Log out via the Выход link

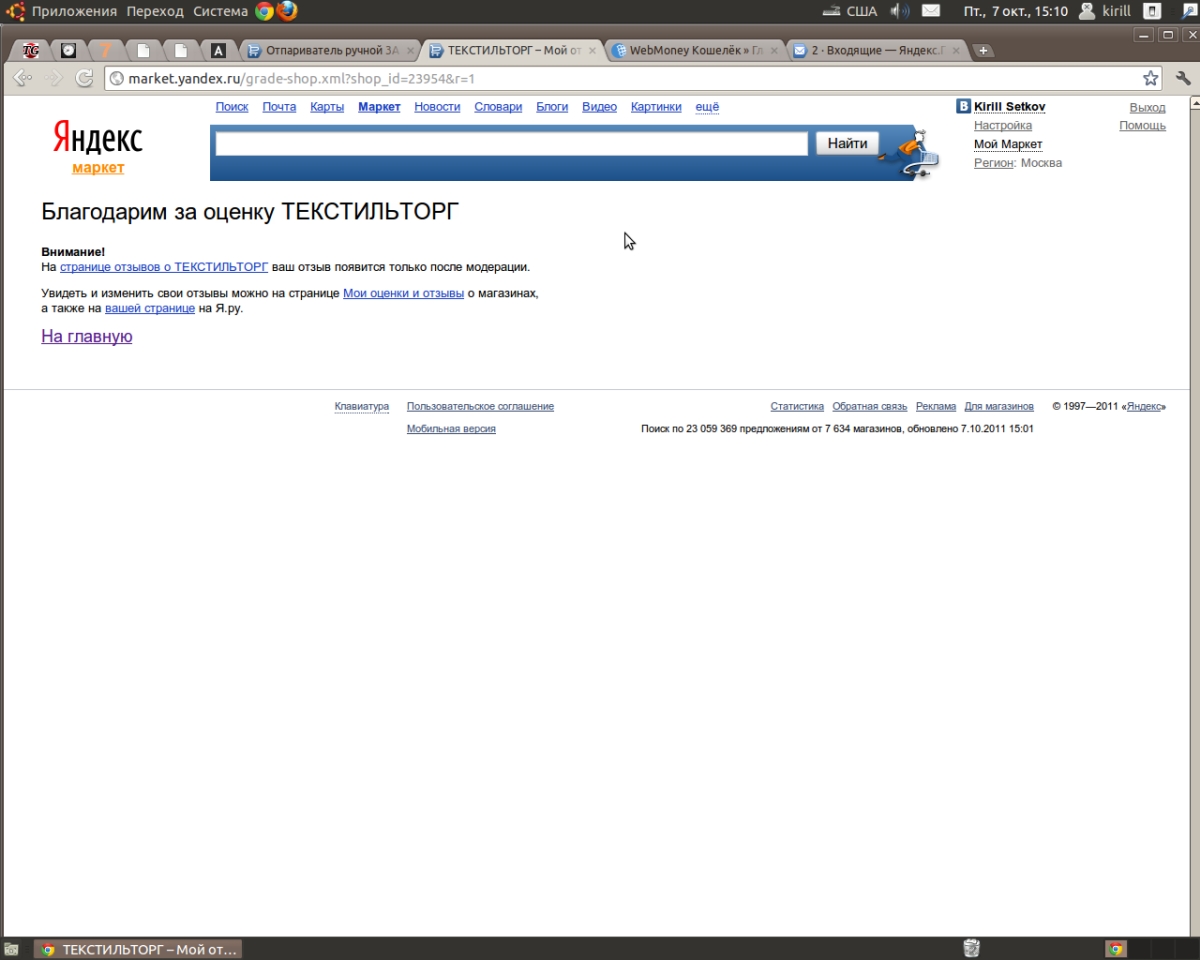click(x=1147, y=107)
